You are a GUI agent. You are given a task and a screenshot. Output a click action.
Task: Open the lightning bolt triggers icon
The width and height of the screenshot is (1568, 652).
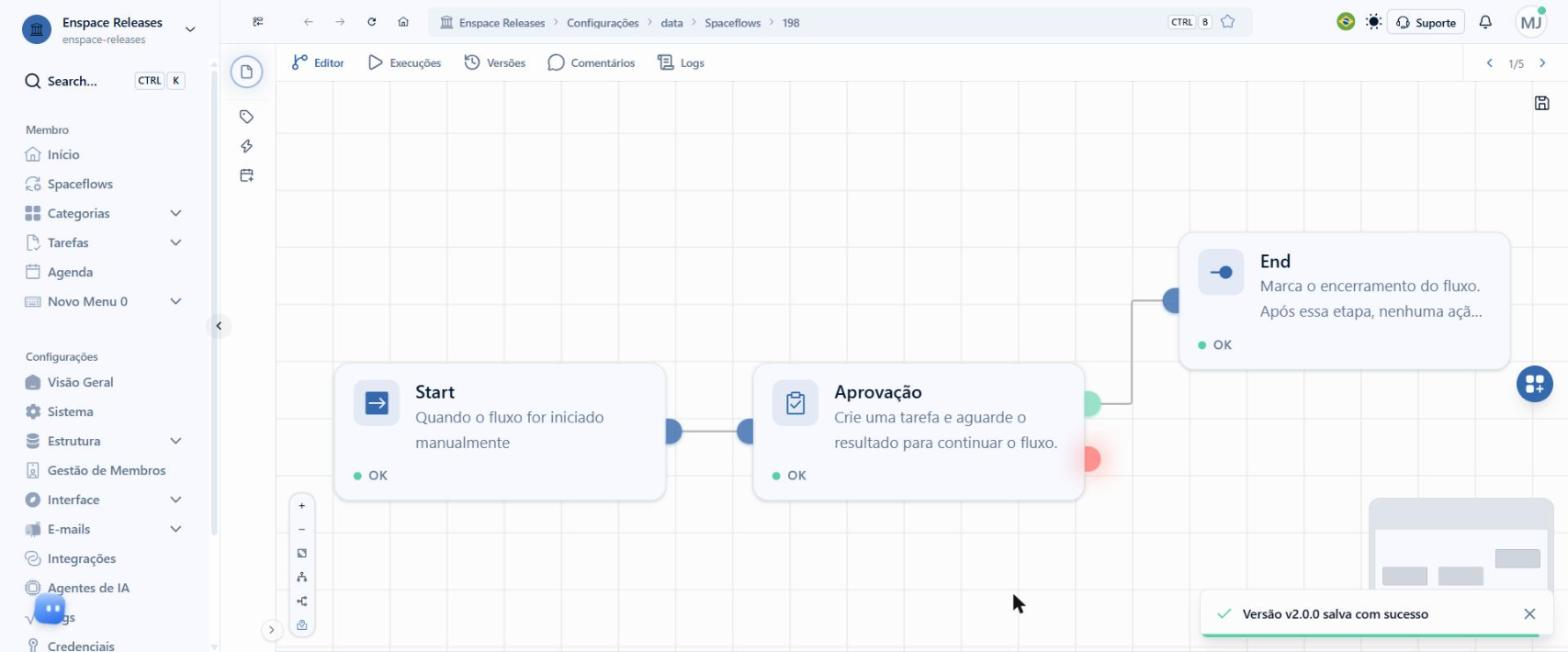coord(247,146)
